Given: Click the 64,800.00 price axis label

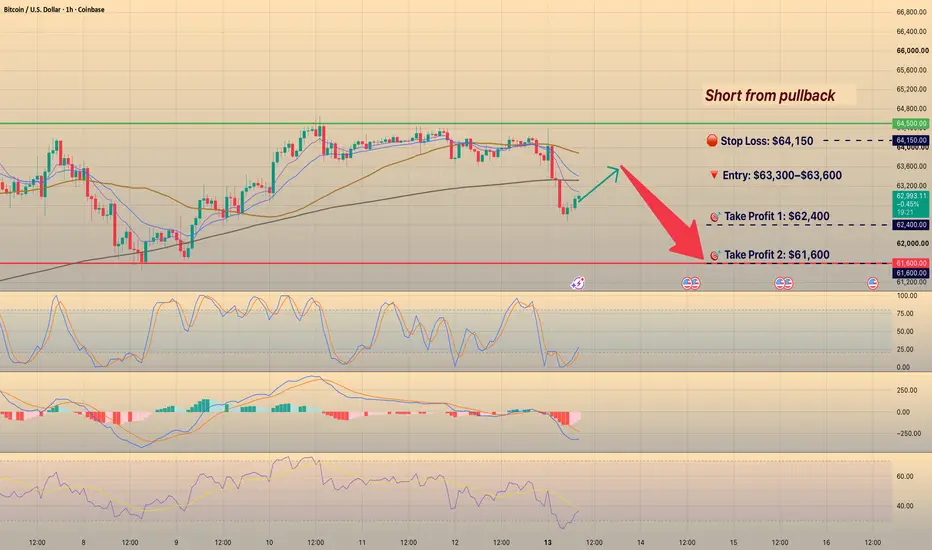Looking at the screenshot, I should (x=912, y=109).
